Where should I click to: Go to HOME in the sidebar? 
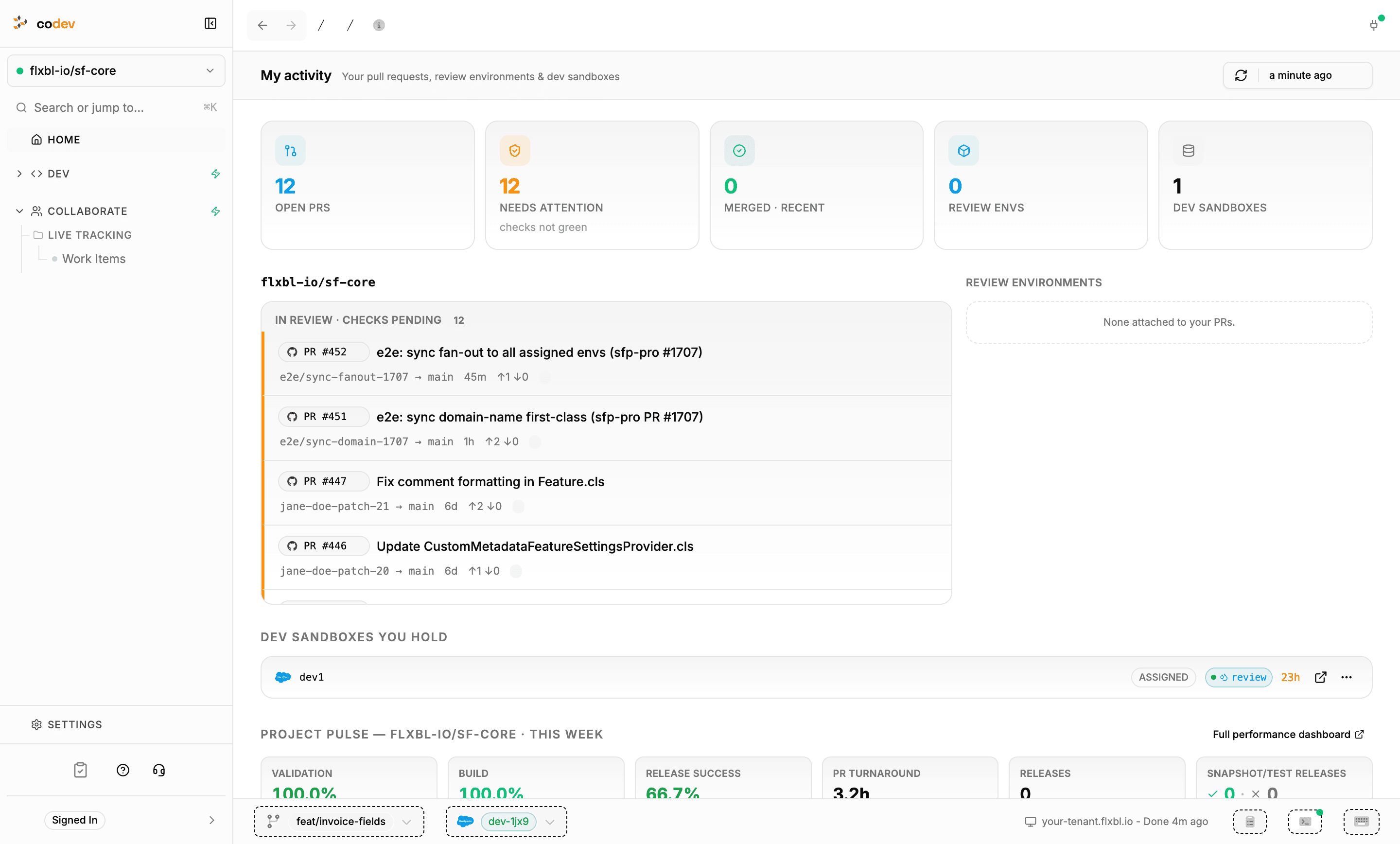[x=116, y=140]
